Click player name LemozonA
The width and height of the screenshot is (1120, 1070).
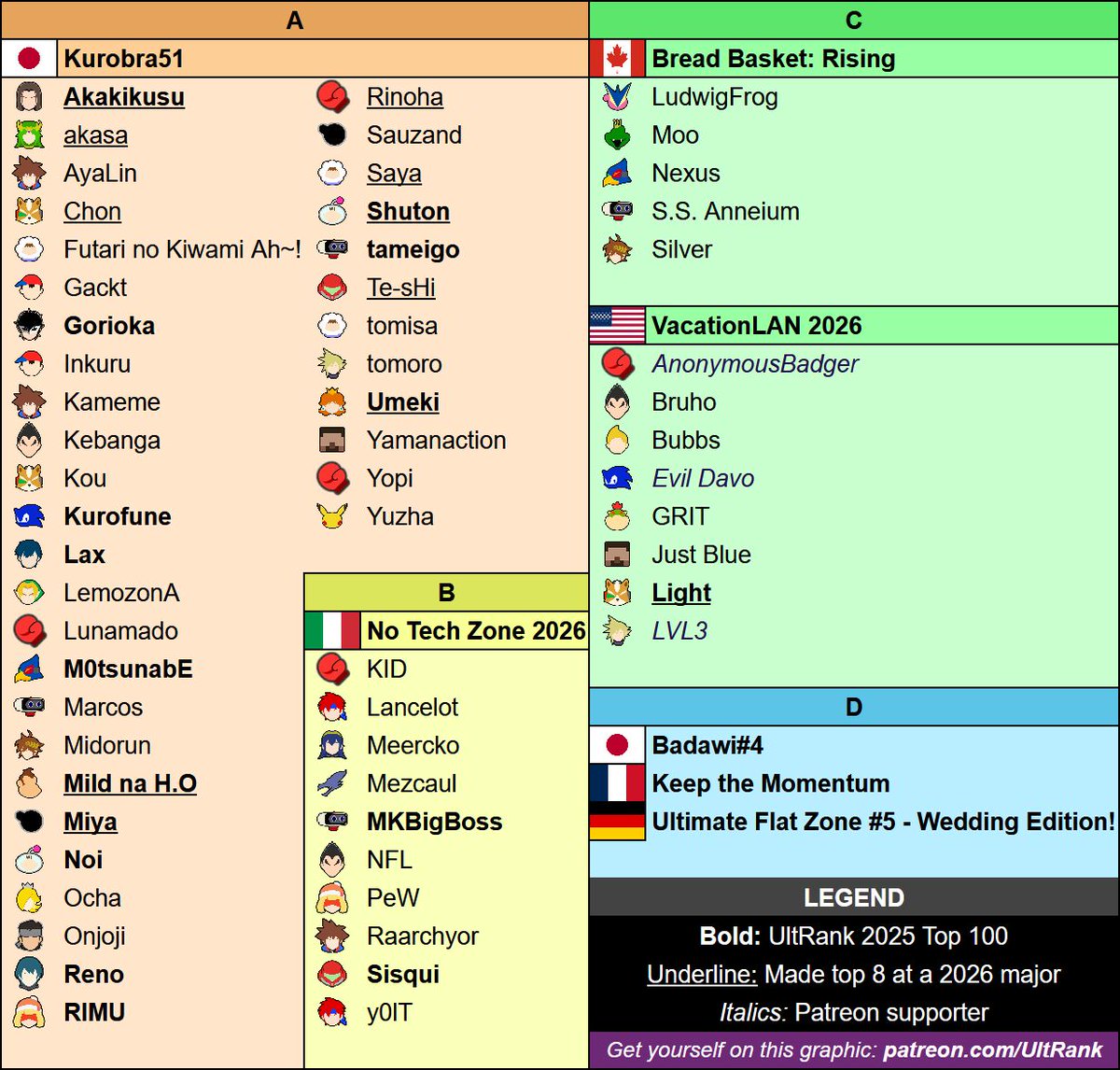(121, 592)
